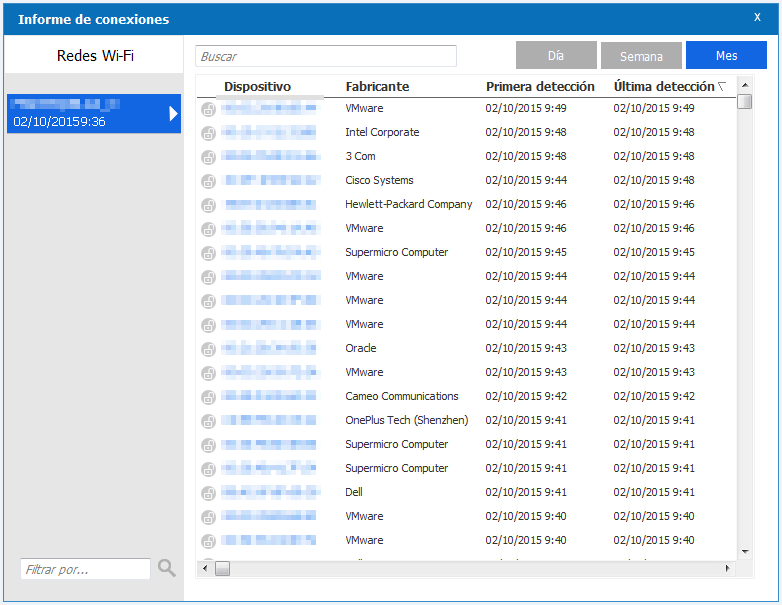Viewport: 782px width, 605px height.
Task: Click the magnifier filter search icon
Action: coord(167,568)
